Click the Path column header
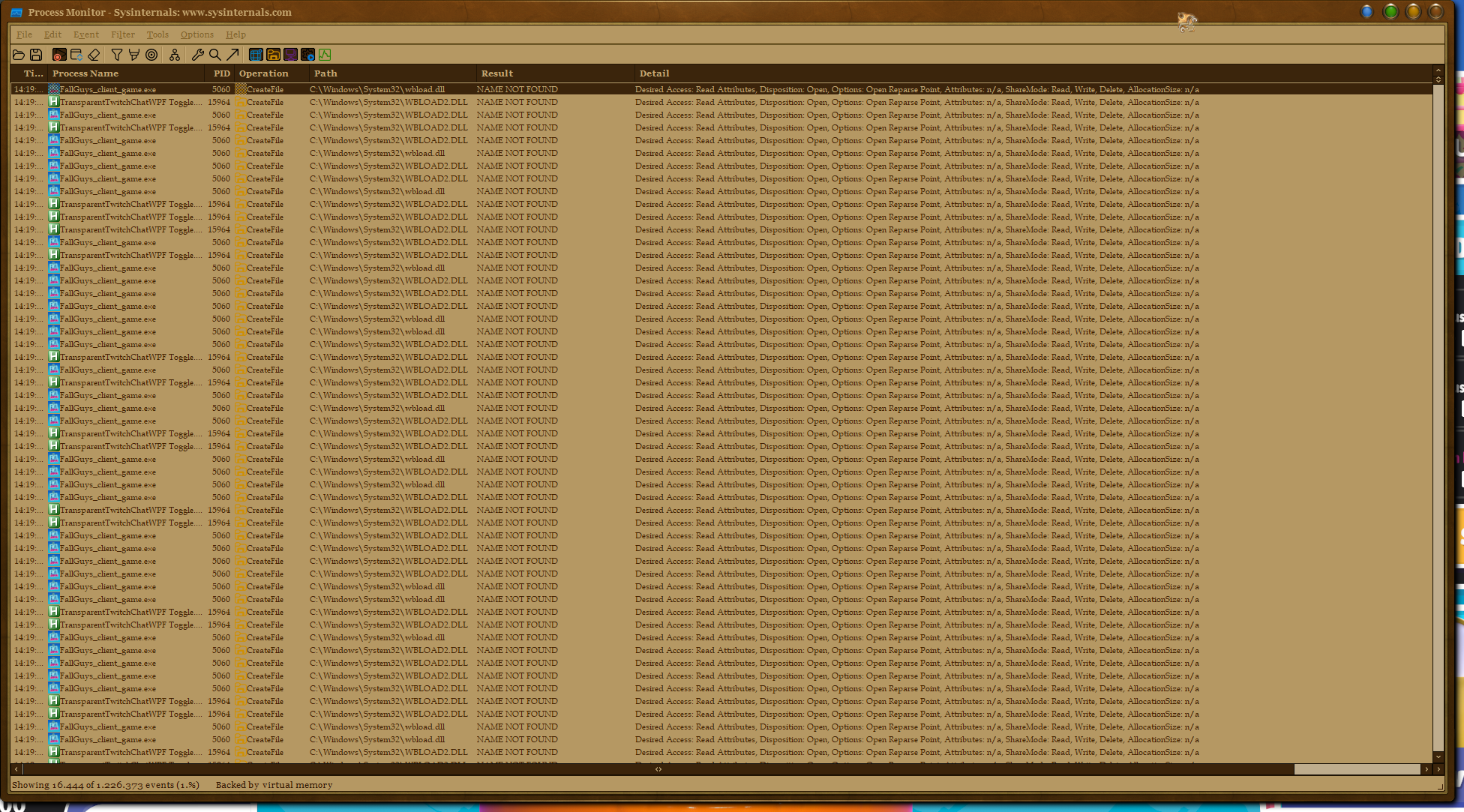This screenshot has width=1464, height=812. 393,73
